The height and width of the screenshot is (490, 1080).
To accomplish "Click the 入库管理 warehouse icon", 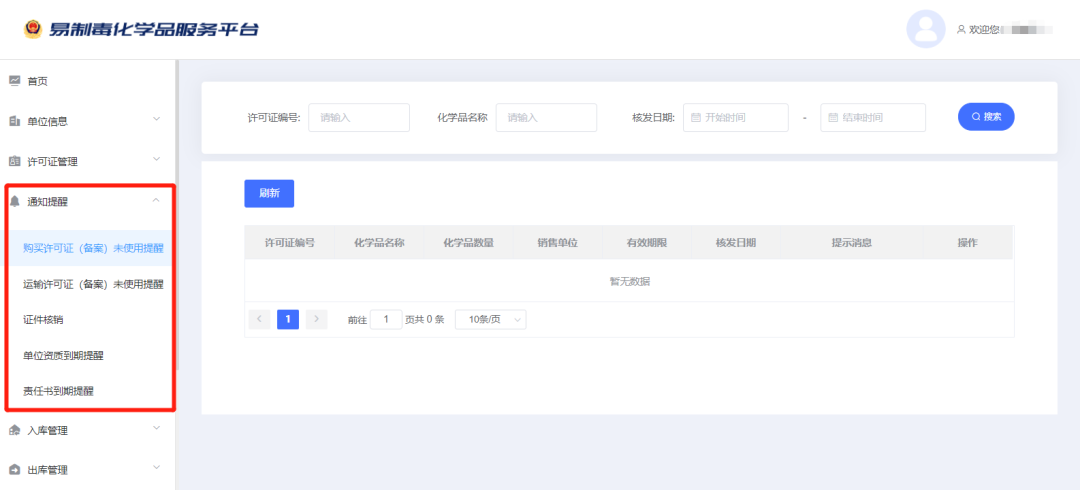I will point(15,430).
